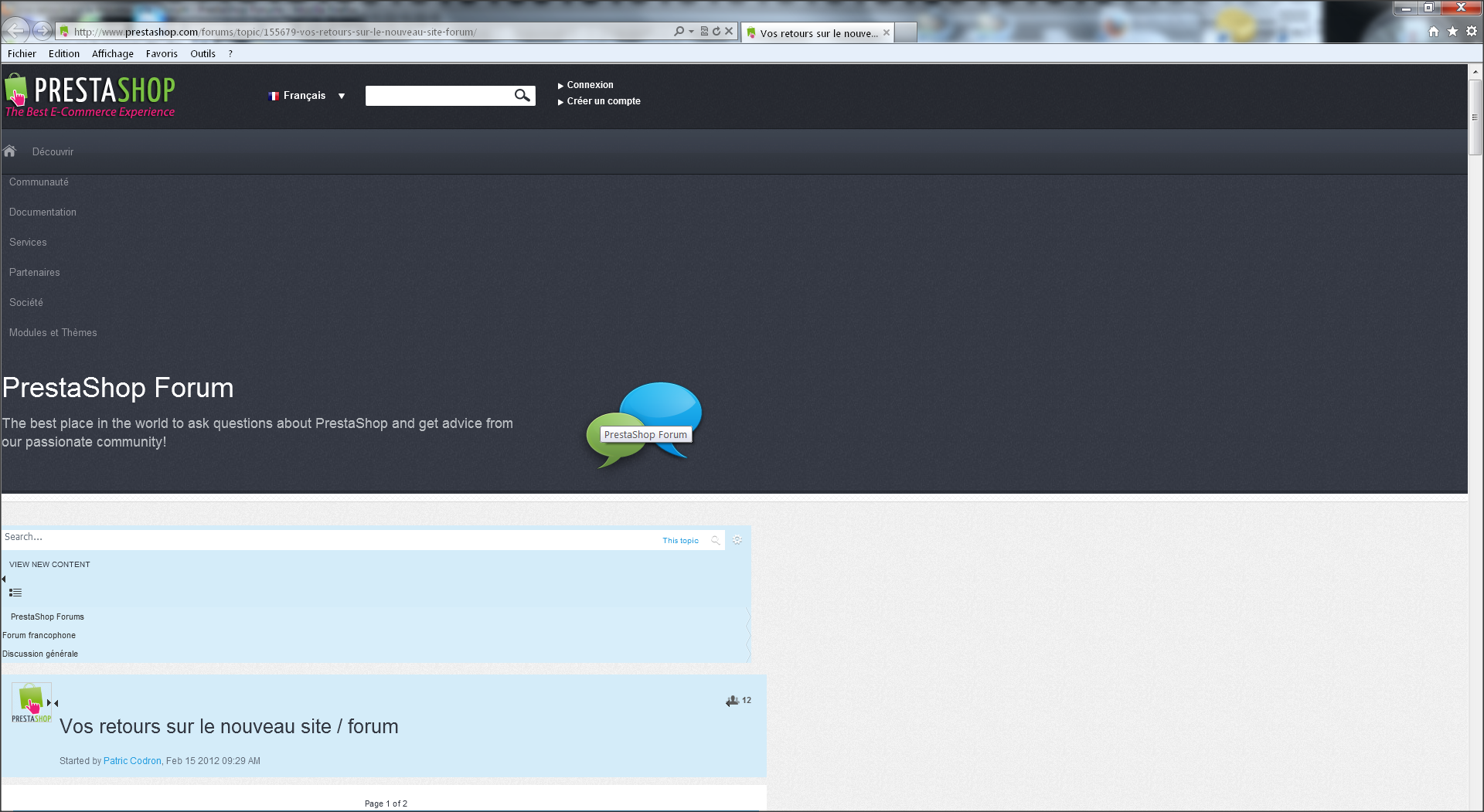Click the Créer un compte link
The width and height of the screenshot is (1484, 812).
(x=604, y=101)
